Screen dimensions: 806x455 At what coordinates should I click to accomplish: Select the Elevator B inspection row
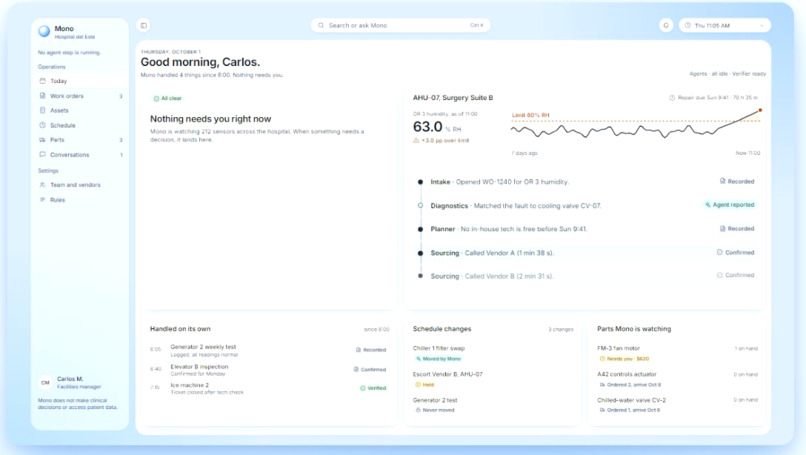[268, 370]
